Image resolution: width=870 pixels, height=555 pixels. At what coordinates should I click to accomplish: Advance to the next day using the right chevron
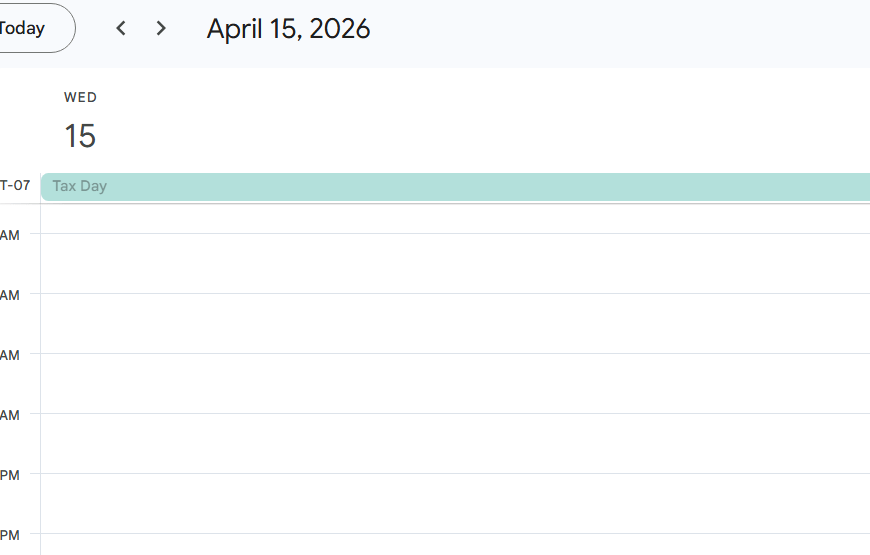tap(161, 28)
